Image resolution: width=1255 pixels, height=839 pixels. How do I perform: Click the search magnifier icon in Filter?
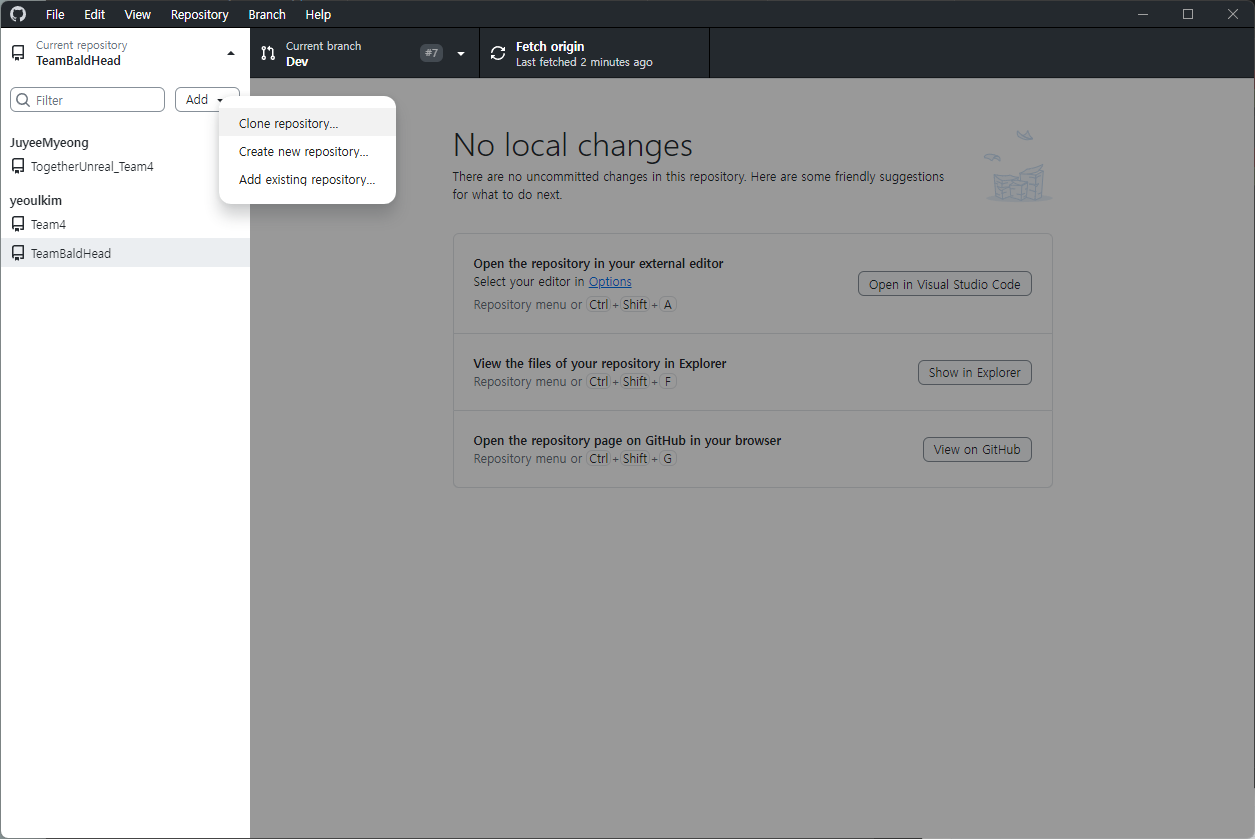pyautogui.click(x=22, y=100)
